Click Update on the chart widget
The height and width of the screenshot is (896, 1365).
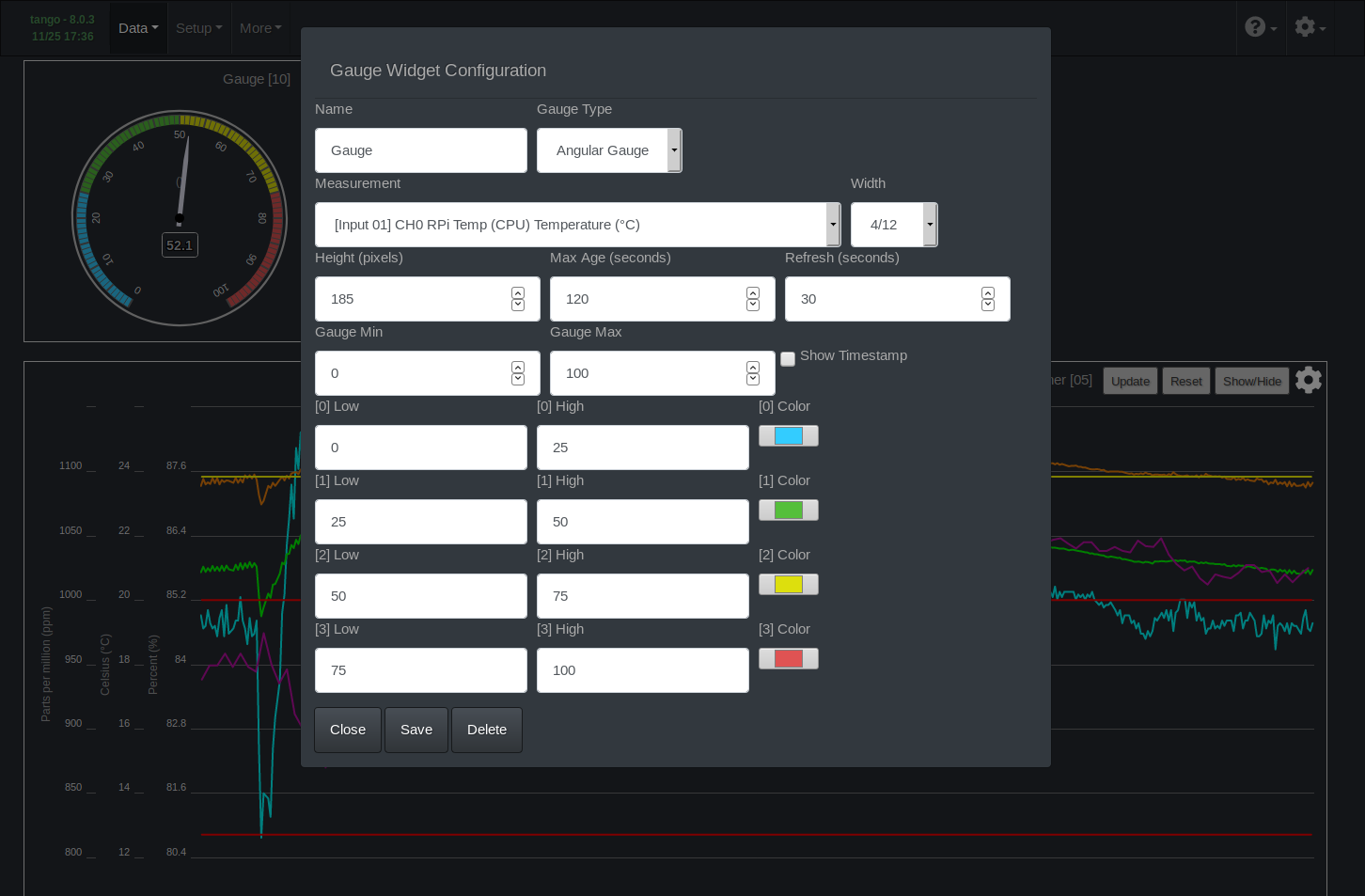point(1130,380)
